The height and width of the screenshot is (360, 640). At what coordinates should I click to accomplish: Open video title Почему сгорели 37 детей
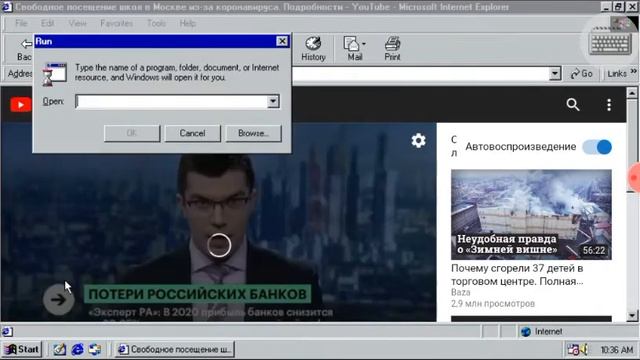[517, 275]
